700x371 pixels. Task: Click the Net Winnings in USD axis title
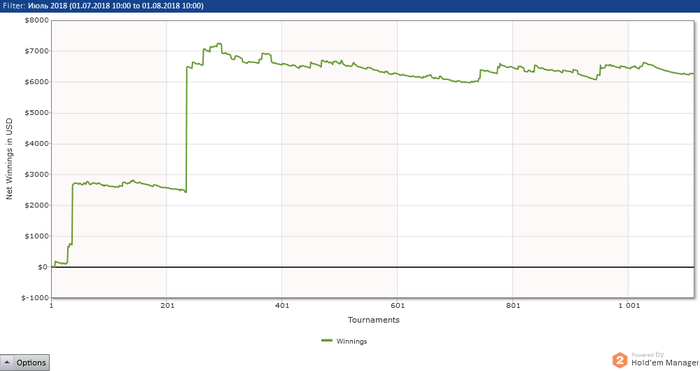tap(9, 159)
